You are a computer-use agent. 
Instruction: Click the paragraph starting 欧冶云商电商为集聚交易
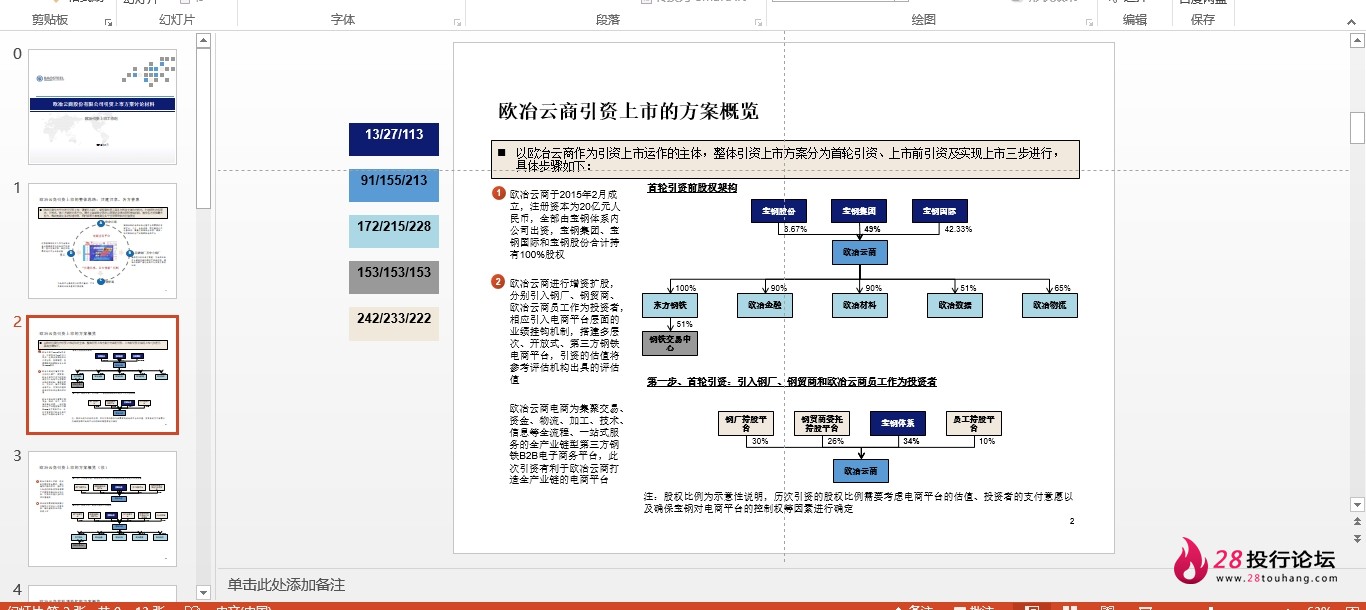point(566,444)
